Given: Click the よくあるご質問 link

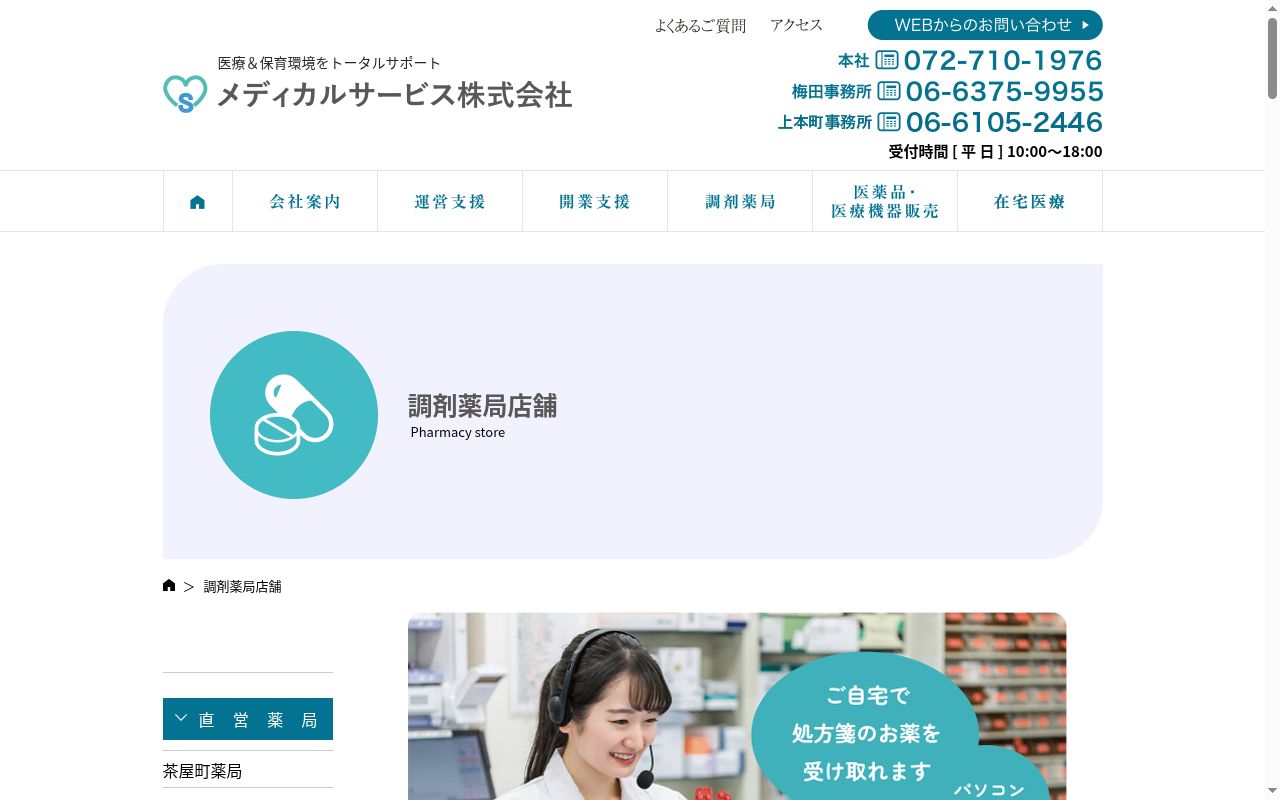Looking at the screenshot, I should 700,26.
